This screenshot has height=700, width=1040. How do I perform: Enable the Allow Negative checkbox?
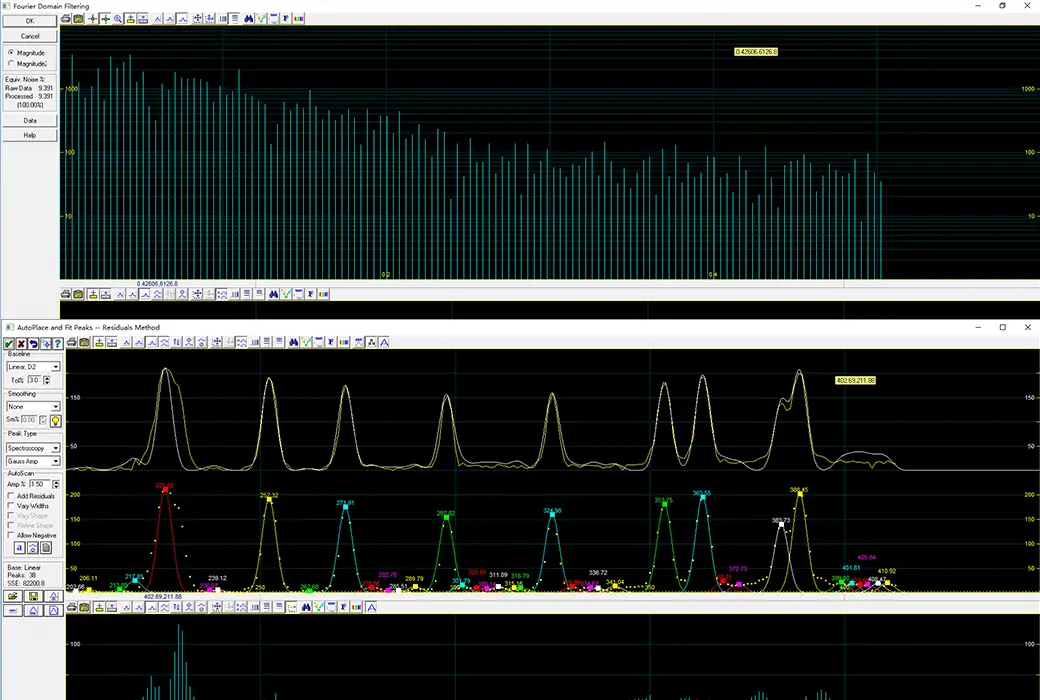(11, 535)
